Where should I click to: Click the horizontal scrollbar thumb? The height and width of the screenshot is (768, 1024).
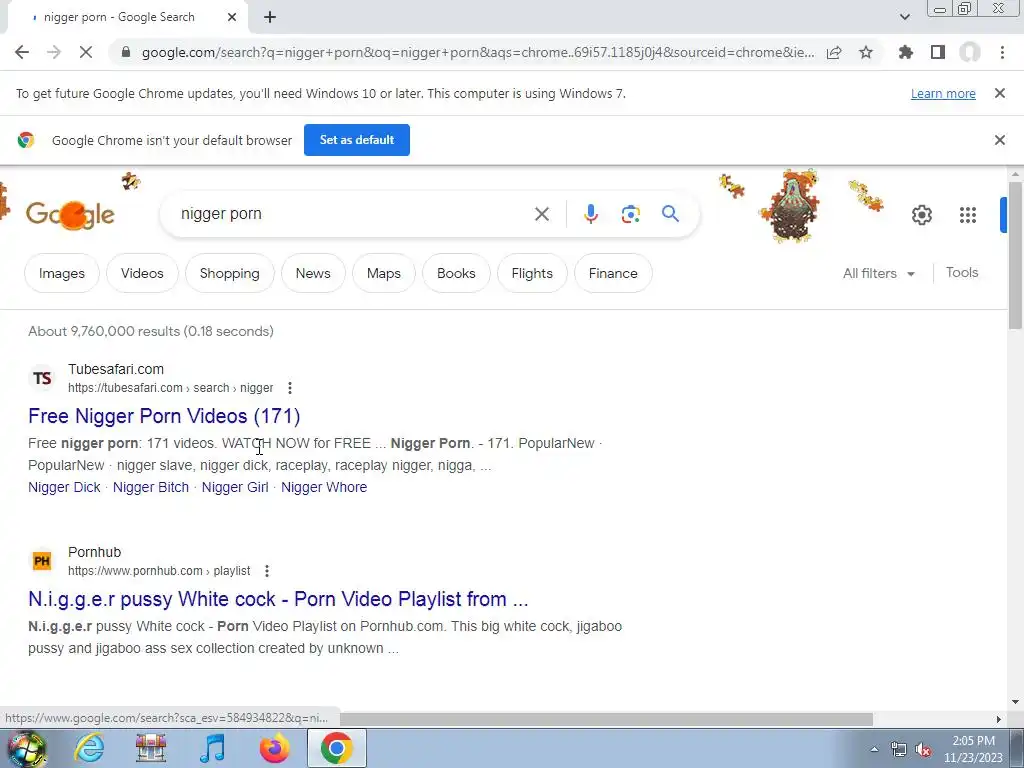pos(606,719)
